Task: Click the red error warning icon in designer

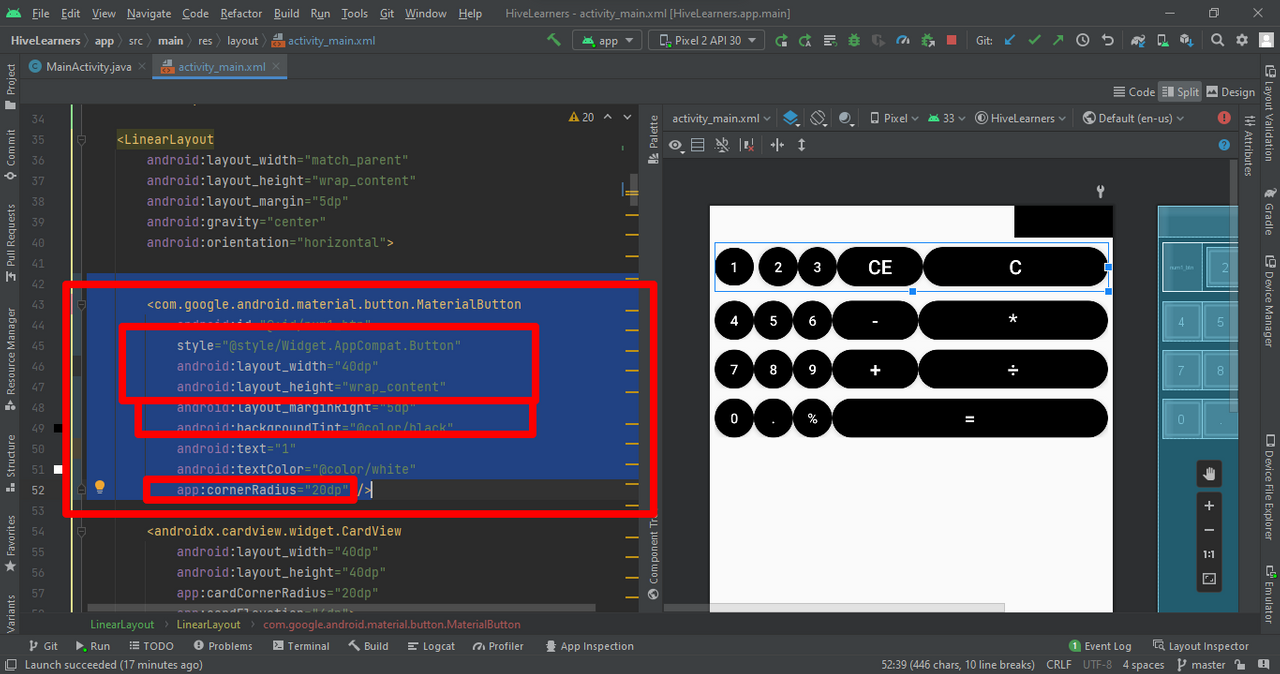Action: pyautogui.click(x=1224, y=118)
